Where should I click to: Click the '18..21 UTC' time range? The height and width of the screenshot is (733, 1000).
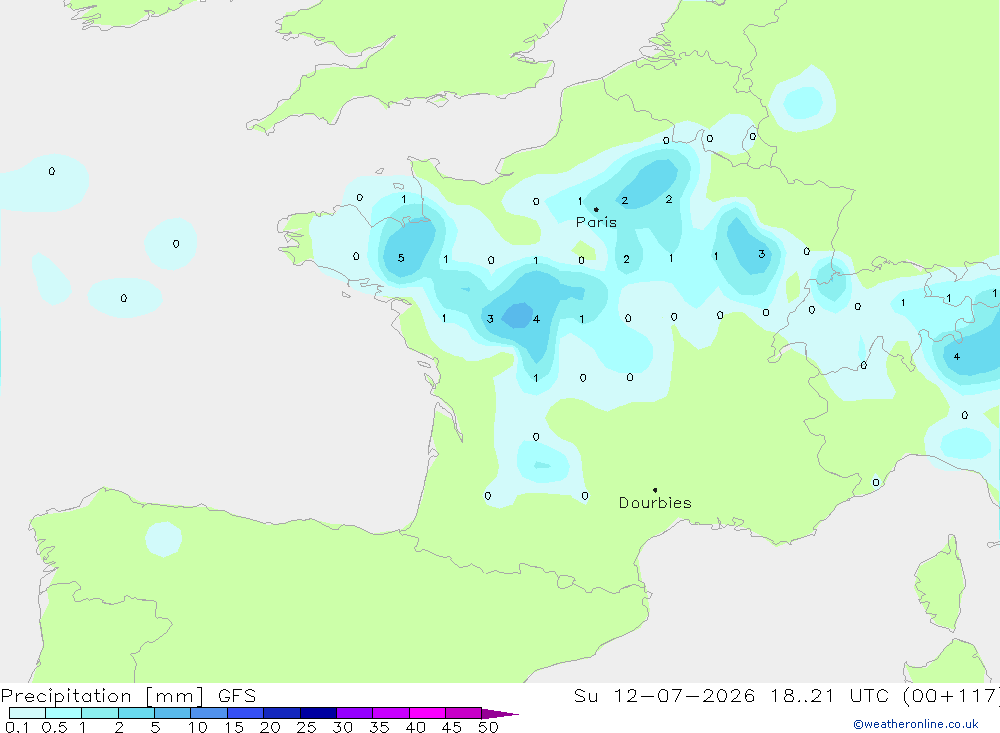click(829, 696)
